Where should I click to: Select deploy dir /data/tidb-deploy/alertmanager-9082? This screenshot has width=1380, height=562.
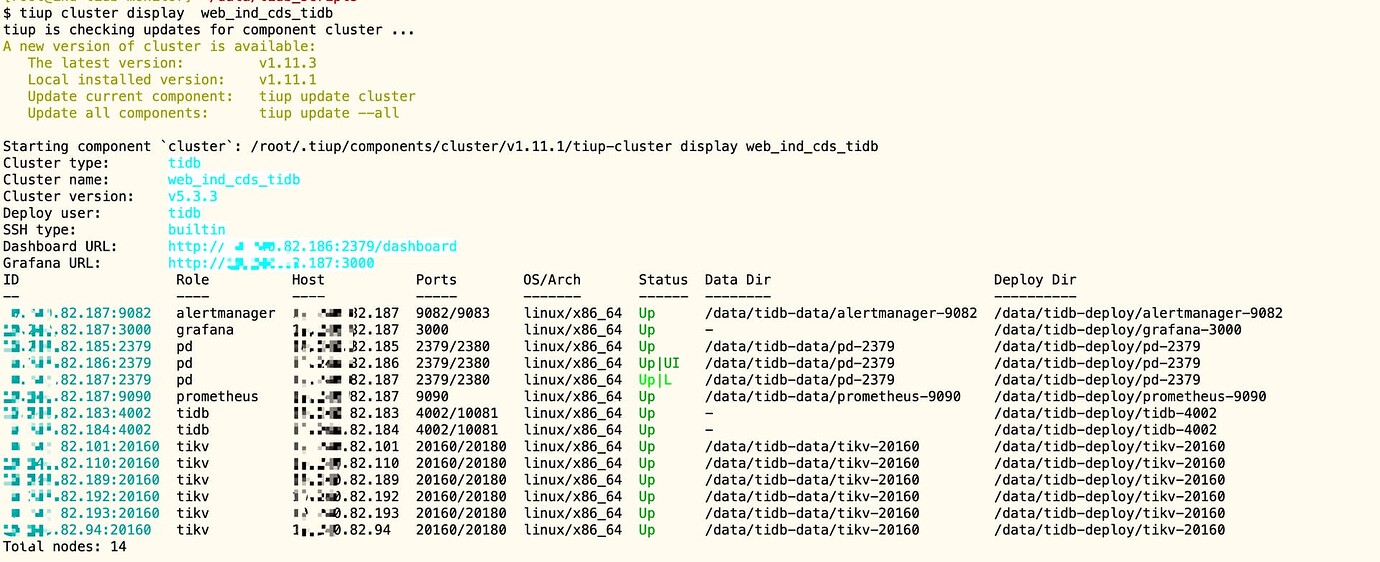(1138, 313)
